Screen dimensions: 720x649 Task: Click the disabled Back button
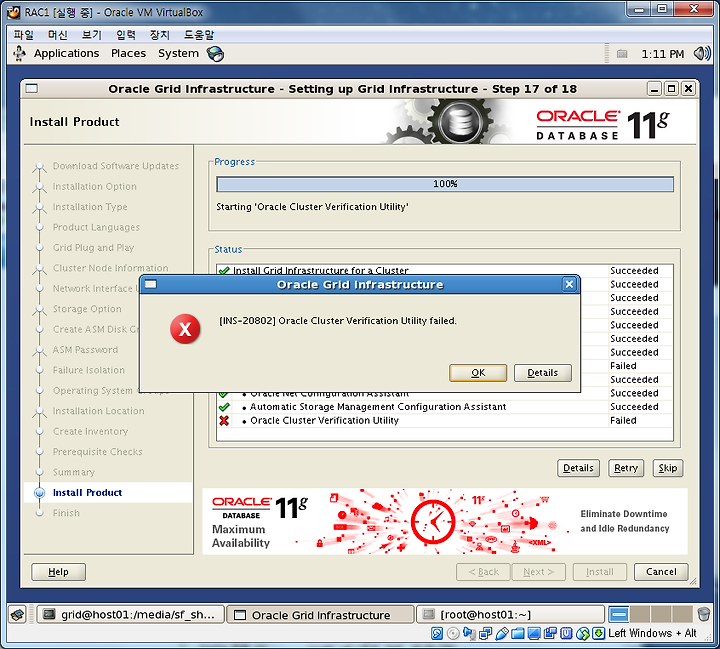tap(483, 572)
